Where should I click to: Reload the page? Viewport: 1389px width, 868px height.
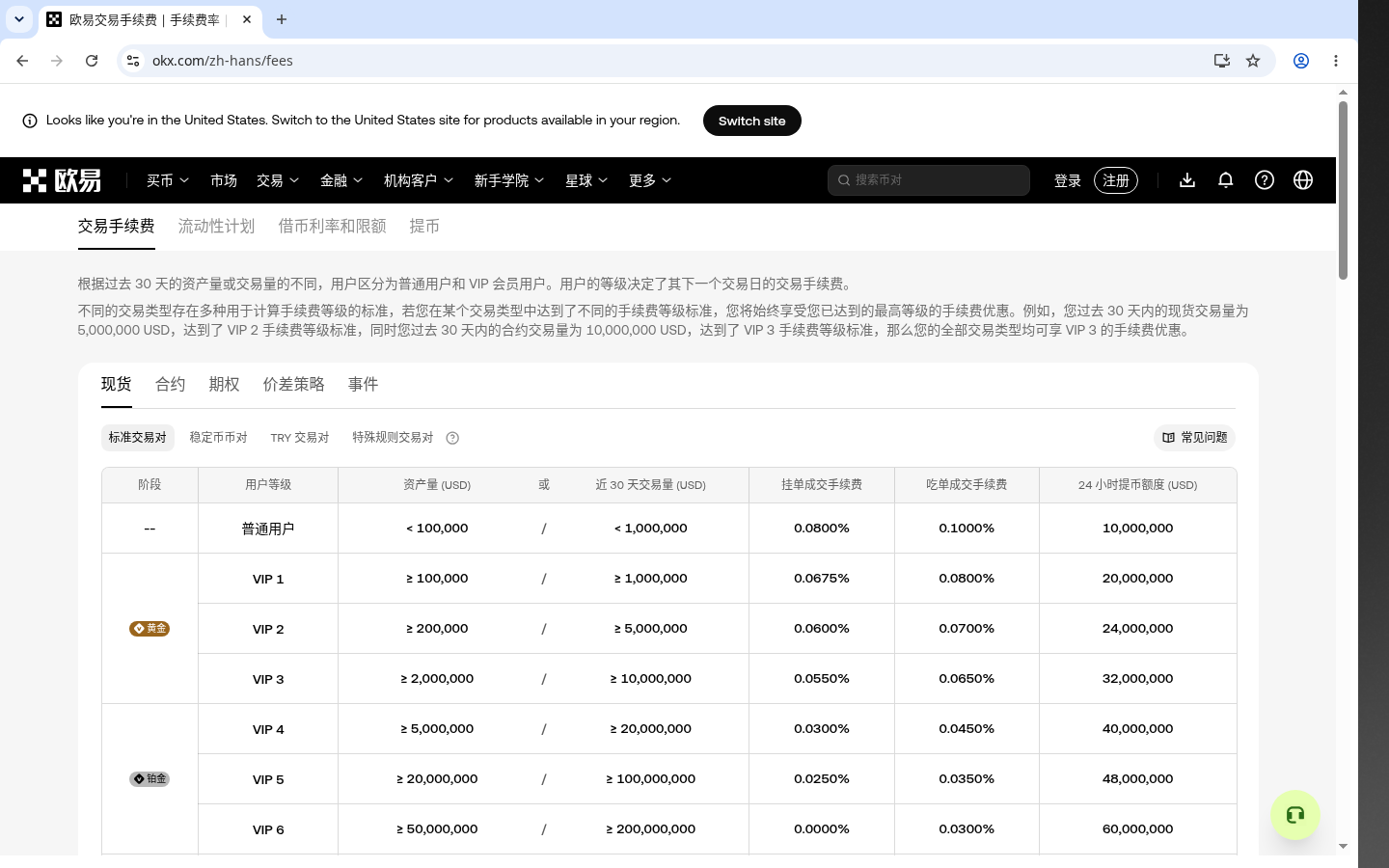[92, 61]
